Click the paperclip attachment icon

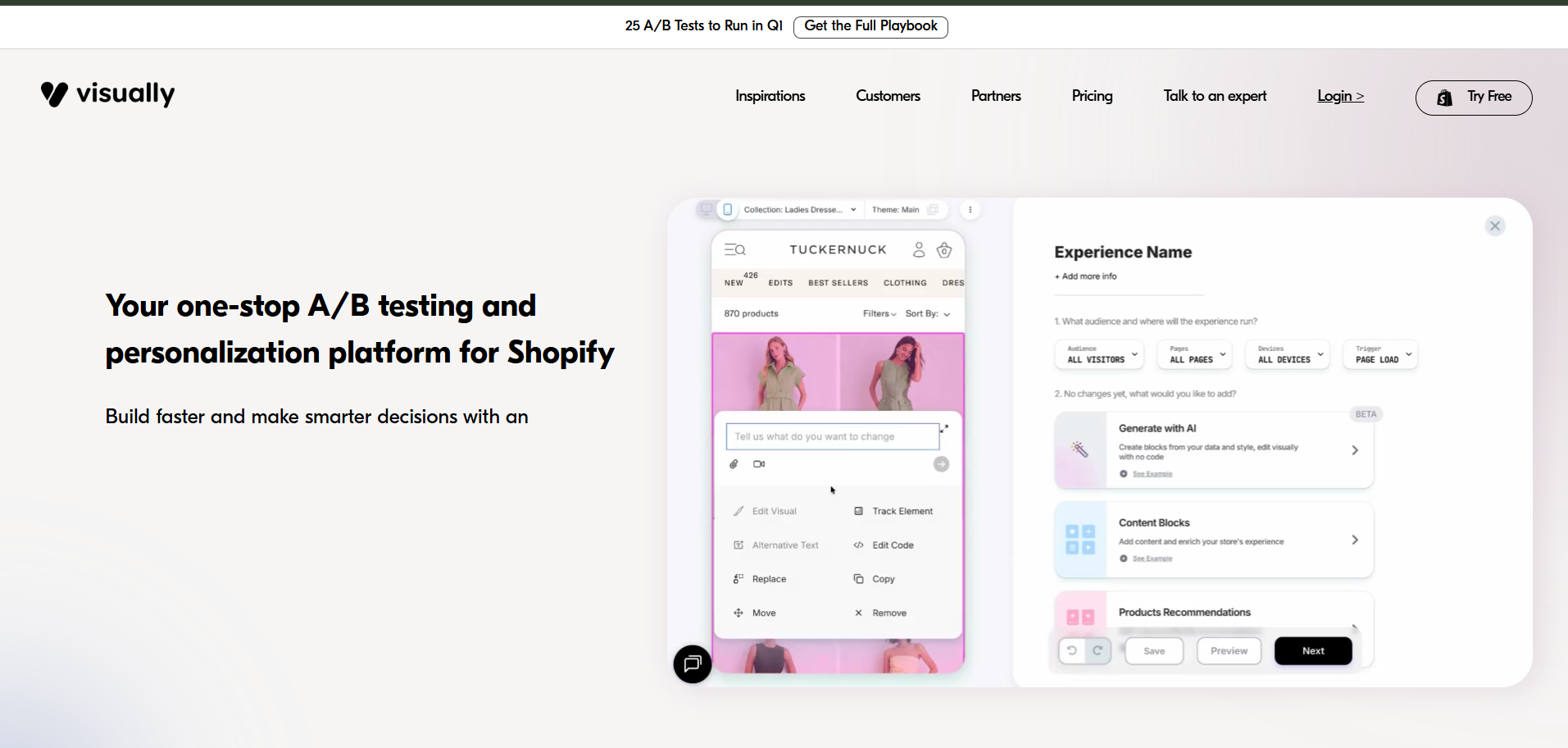tap(734, 464)
